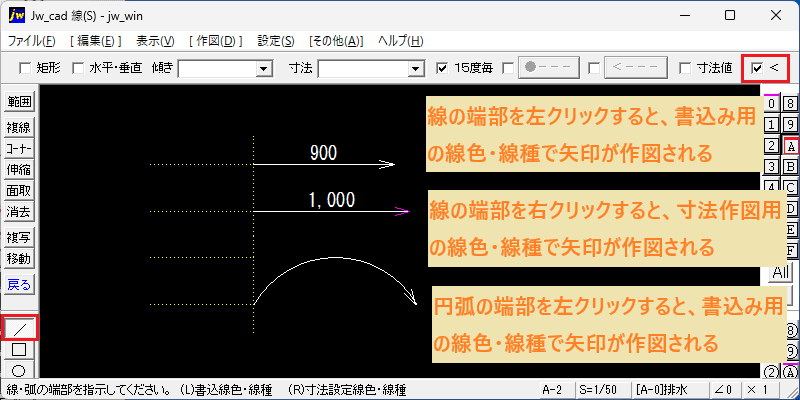Viewport: 800px width, 400px height.
Task: Select circled layer group A
Action: coord(790,371)
